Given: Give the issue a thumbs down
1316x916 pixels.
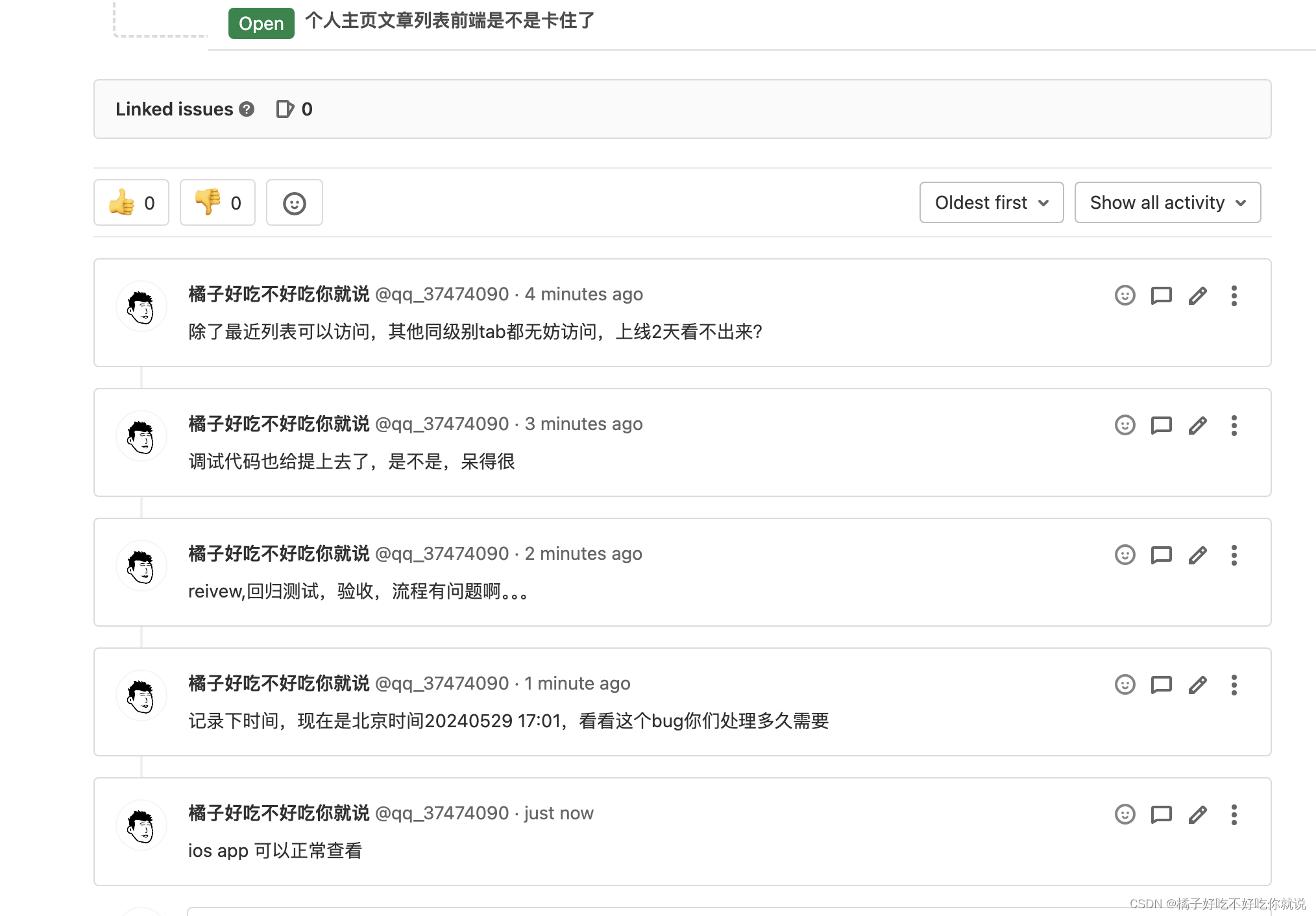Looking at the screenshot, I should point(217,202).
